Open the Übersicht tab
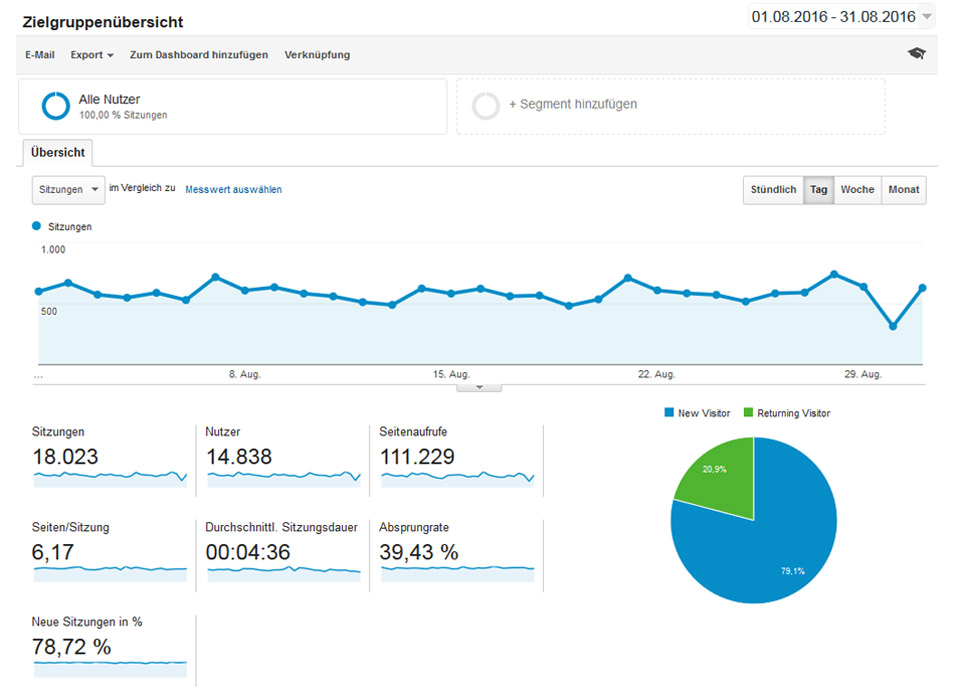Screen dimensions: 958x700 (x=58, y=153)
